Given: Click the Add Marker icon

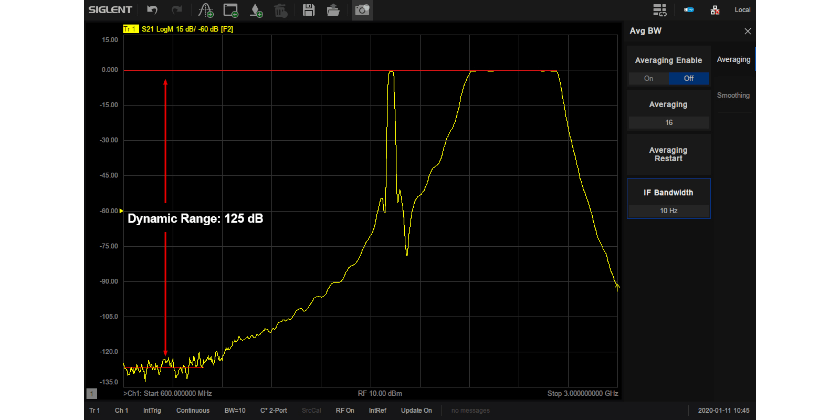Looking at the screenshot, I should [256, 10].
